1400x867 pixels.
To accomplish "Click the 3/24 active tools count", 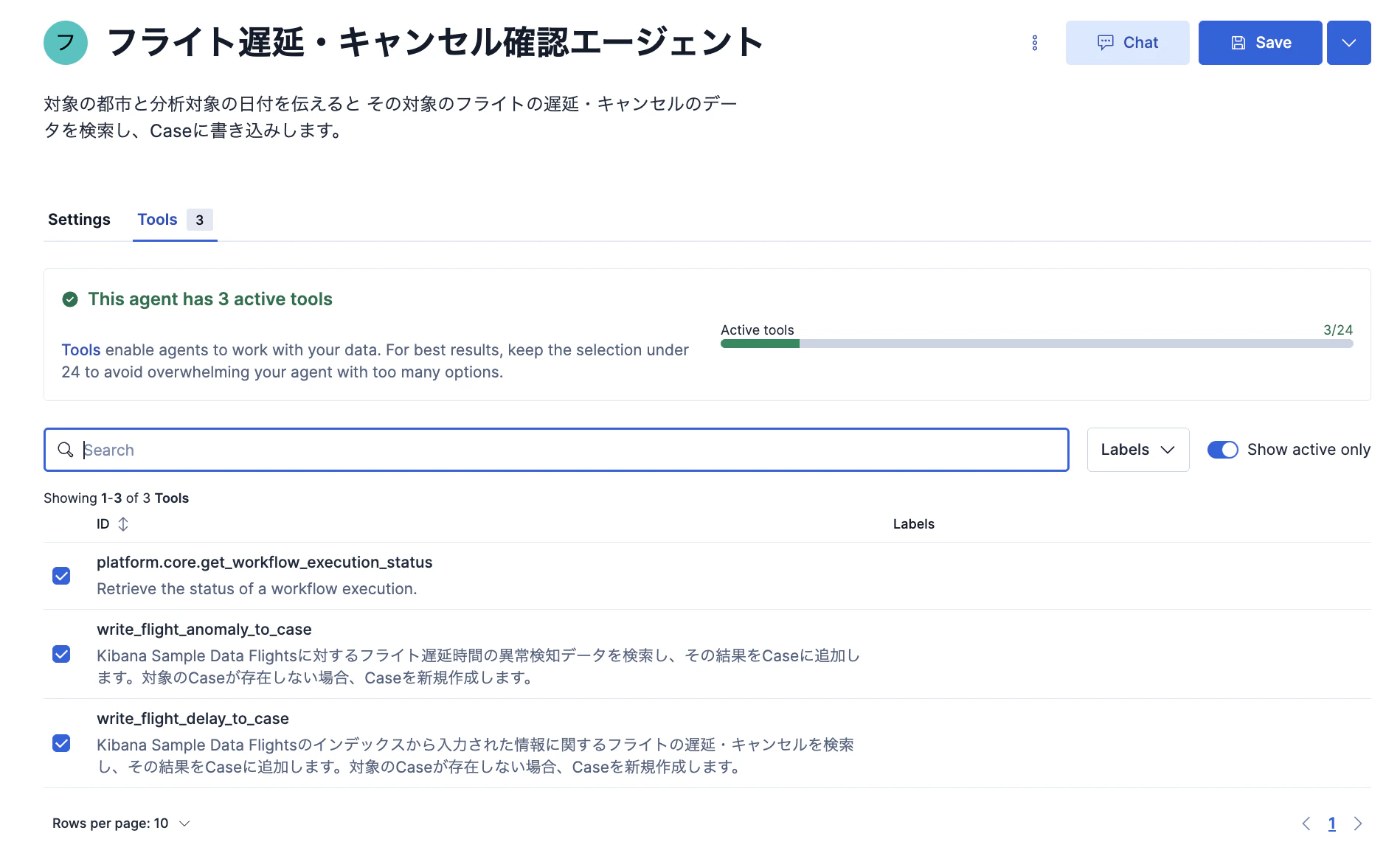I will click(x=1337, y=330).
